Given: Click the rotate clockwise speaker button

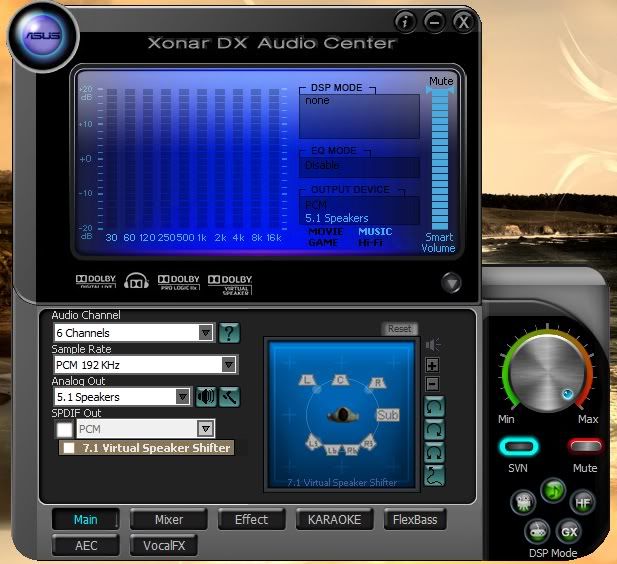Looking at the screenshot, I should coord(434,430).
